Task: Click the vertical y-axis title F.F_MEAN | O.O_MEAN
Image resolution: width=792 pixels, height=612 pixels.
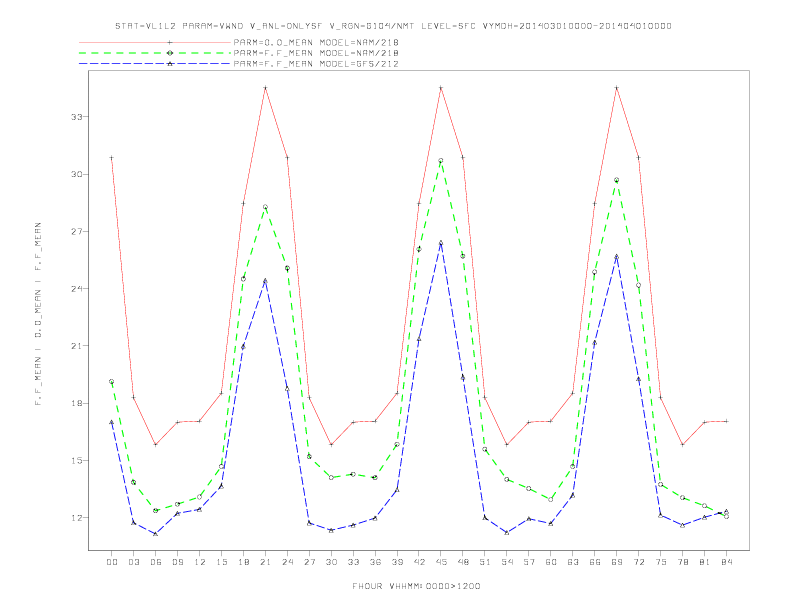Action: tap(38, 314)
